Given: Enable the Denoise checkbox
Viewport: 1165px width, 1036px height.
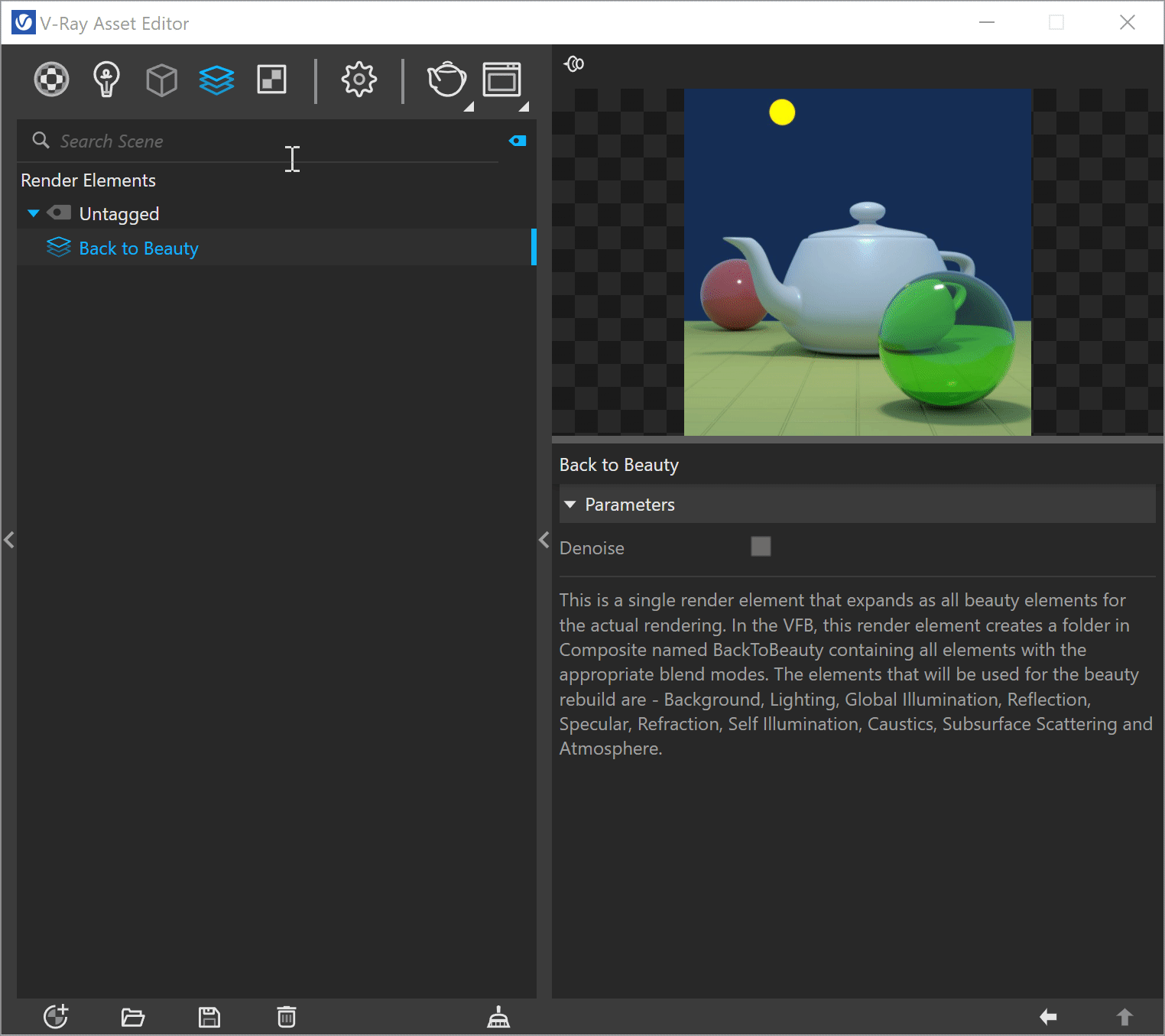Looking at the screenshot, I should coord(761,547).
